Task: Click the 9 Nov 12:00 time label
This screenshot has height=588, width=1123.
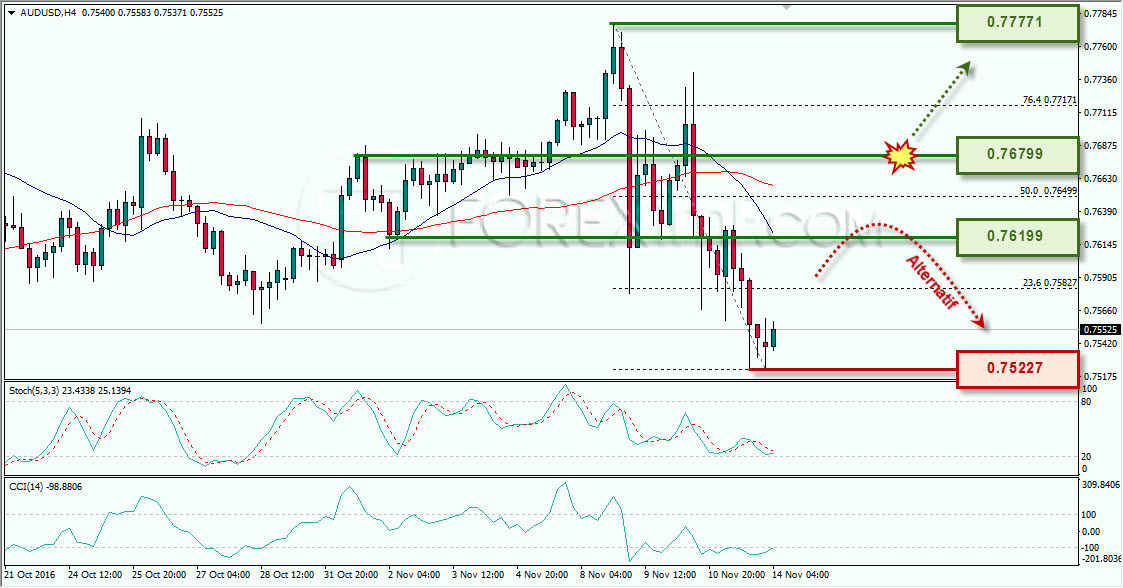Action: click(x=670, y=574)
